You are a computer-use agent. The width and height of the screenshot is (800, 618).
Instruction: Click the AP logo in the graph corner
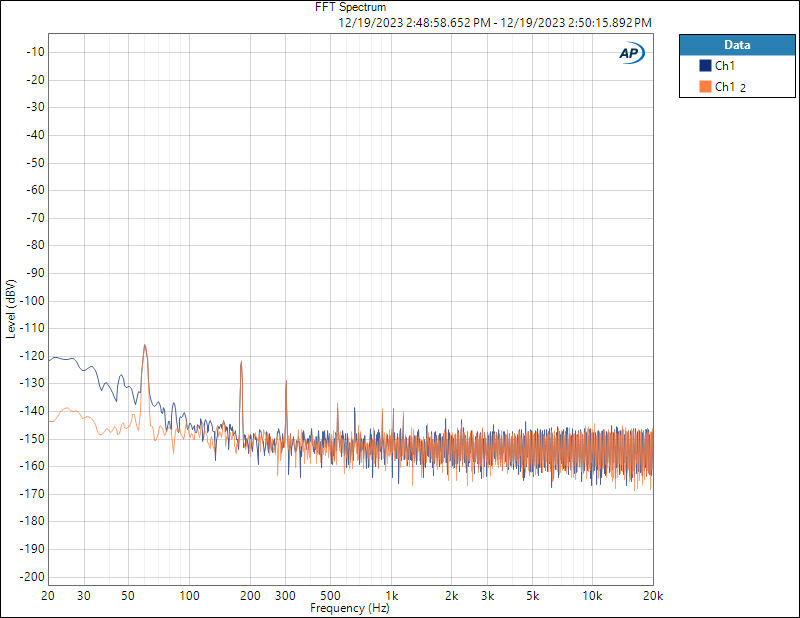pos(632,53)
